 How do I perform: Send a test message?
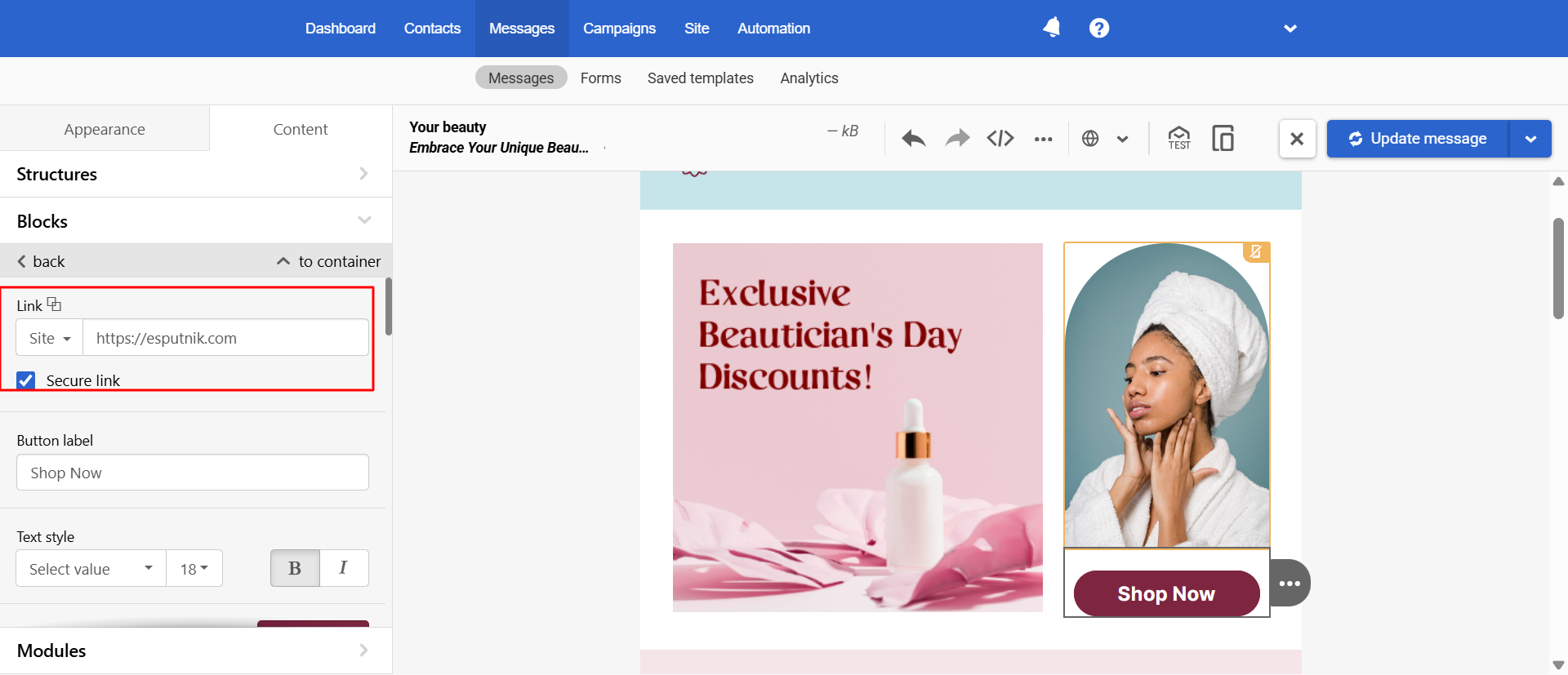[1179, 138]
